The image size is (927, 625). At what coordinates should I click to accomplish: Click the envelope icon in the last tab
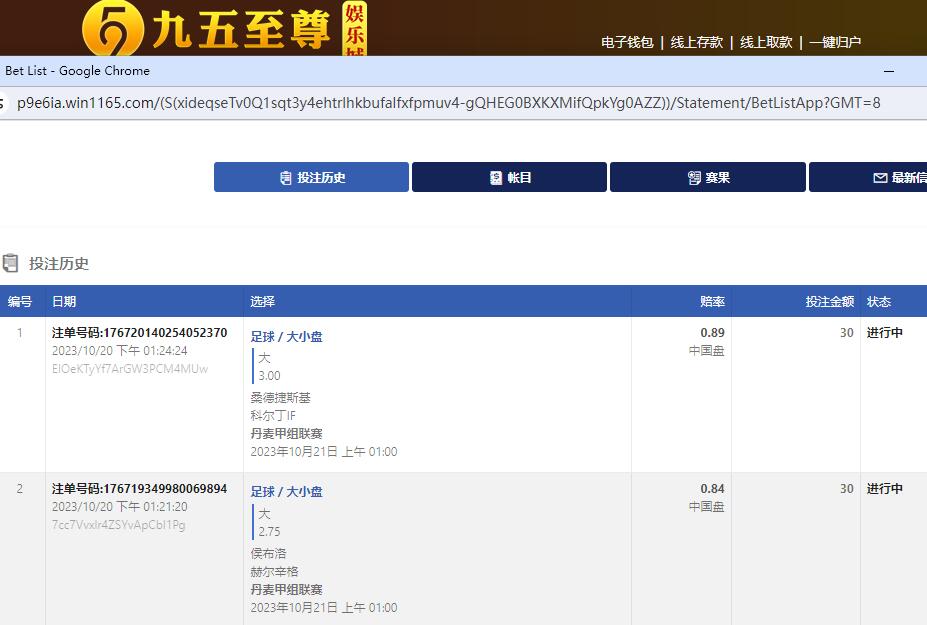tap(880, 178)
